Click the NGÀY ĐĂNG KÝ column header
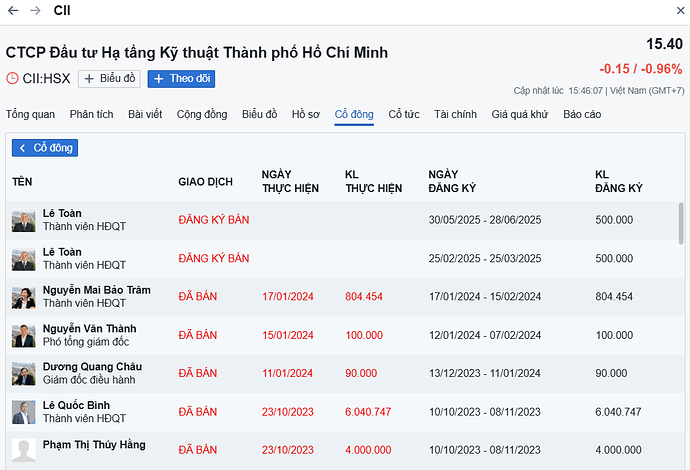The height and width of the screenshot is (470, 690). tap(452, 181)
